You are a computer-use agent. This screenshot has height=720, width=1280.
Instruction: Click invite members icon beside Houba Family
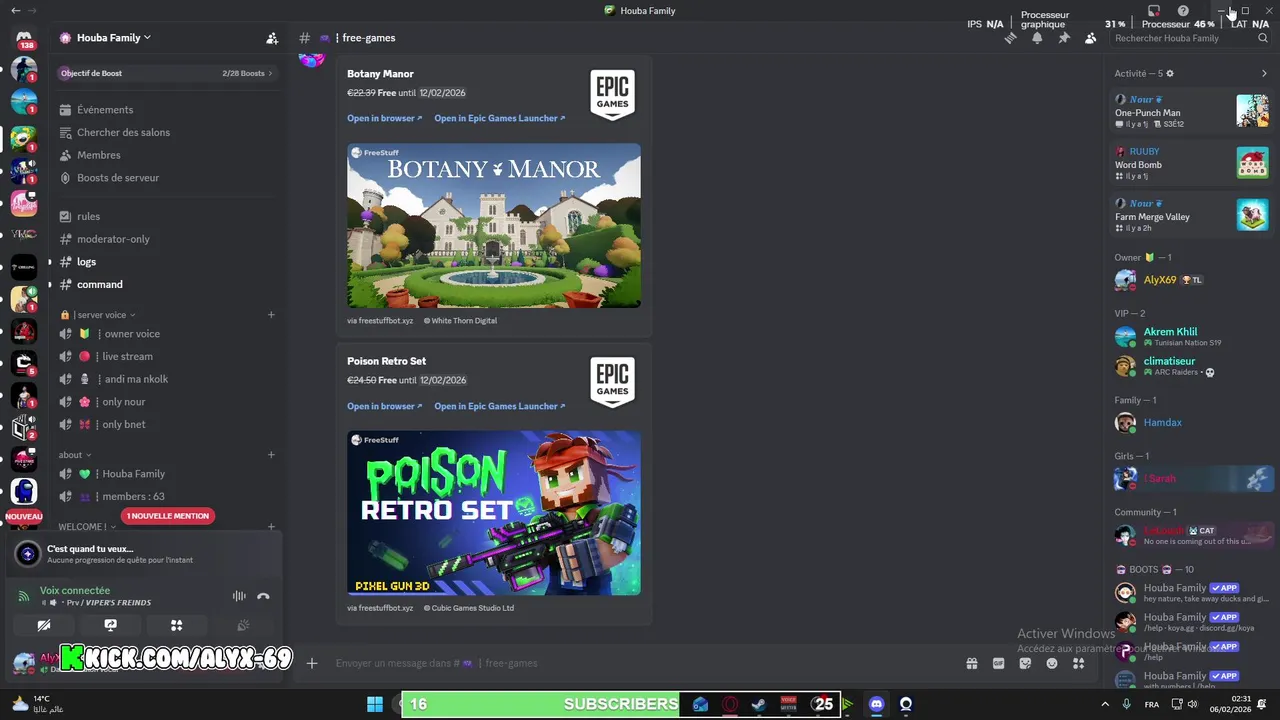(272, 38)
